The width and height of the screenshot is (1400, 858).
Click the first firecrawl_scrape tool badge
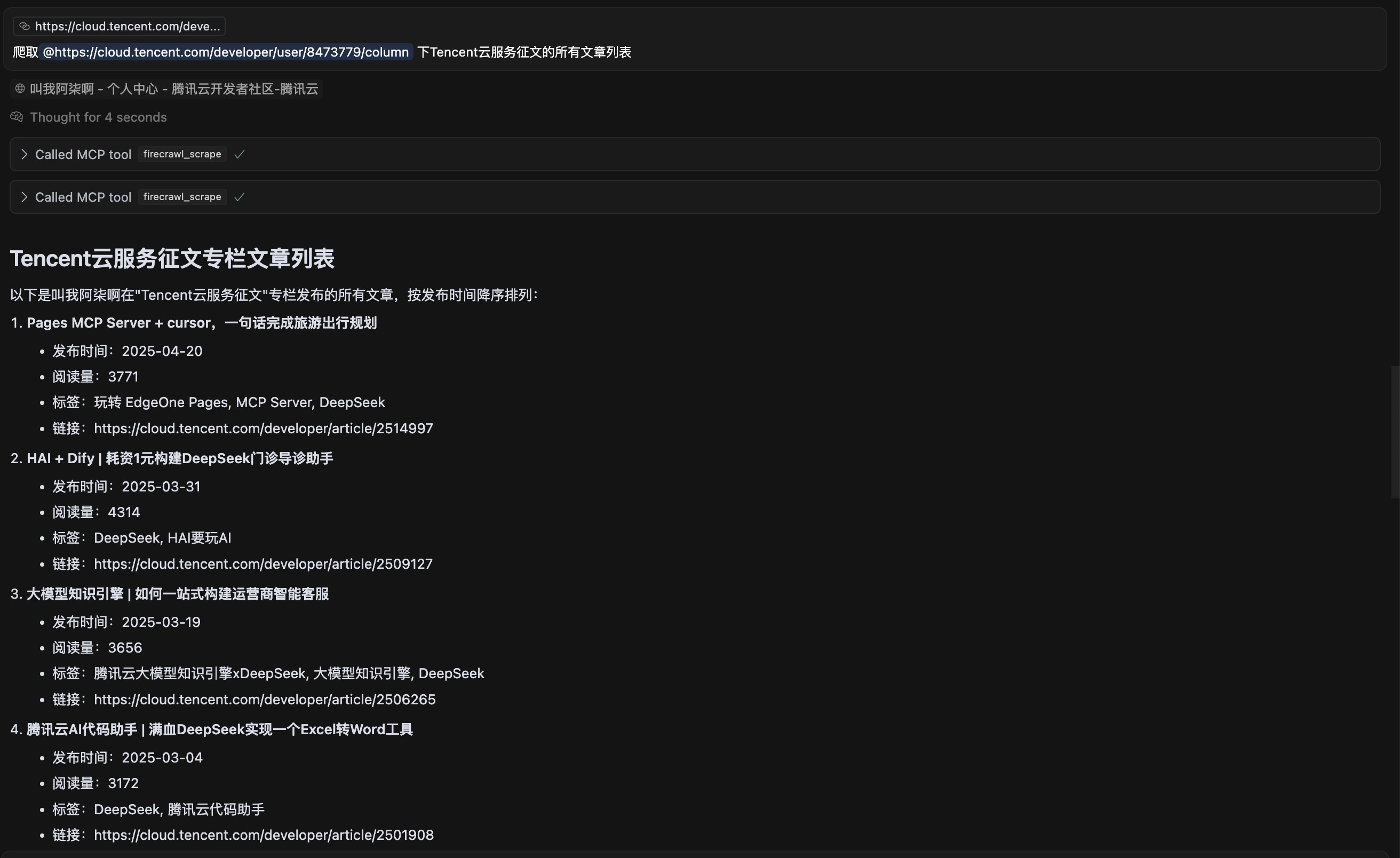[x=182, y=154]
